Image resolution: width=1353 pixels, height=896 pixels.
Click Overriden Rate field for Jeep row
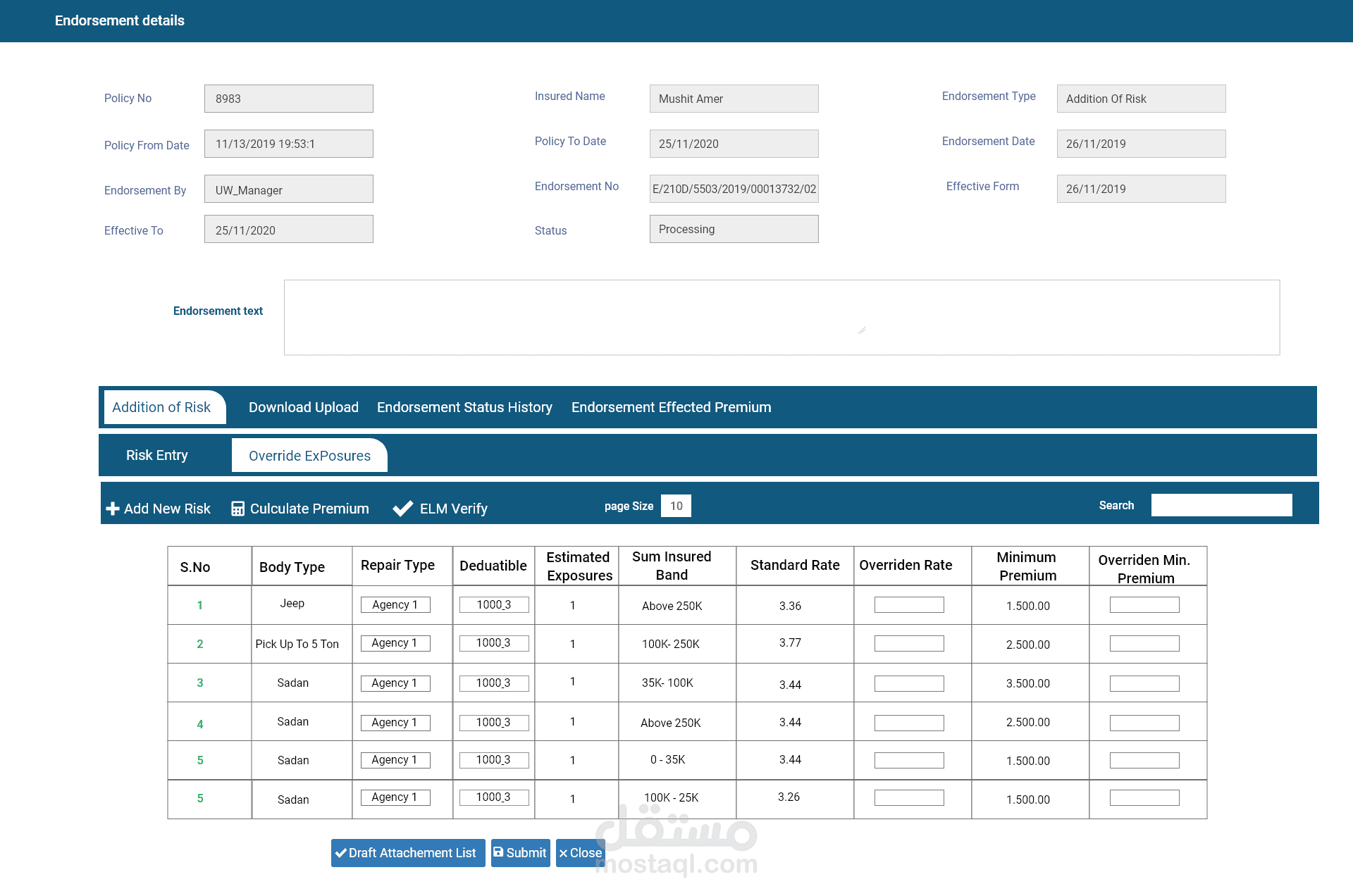click(909, 604)
